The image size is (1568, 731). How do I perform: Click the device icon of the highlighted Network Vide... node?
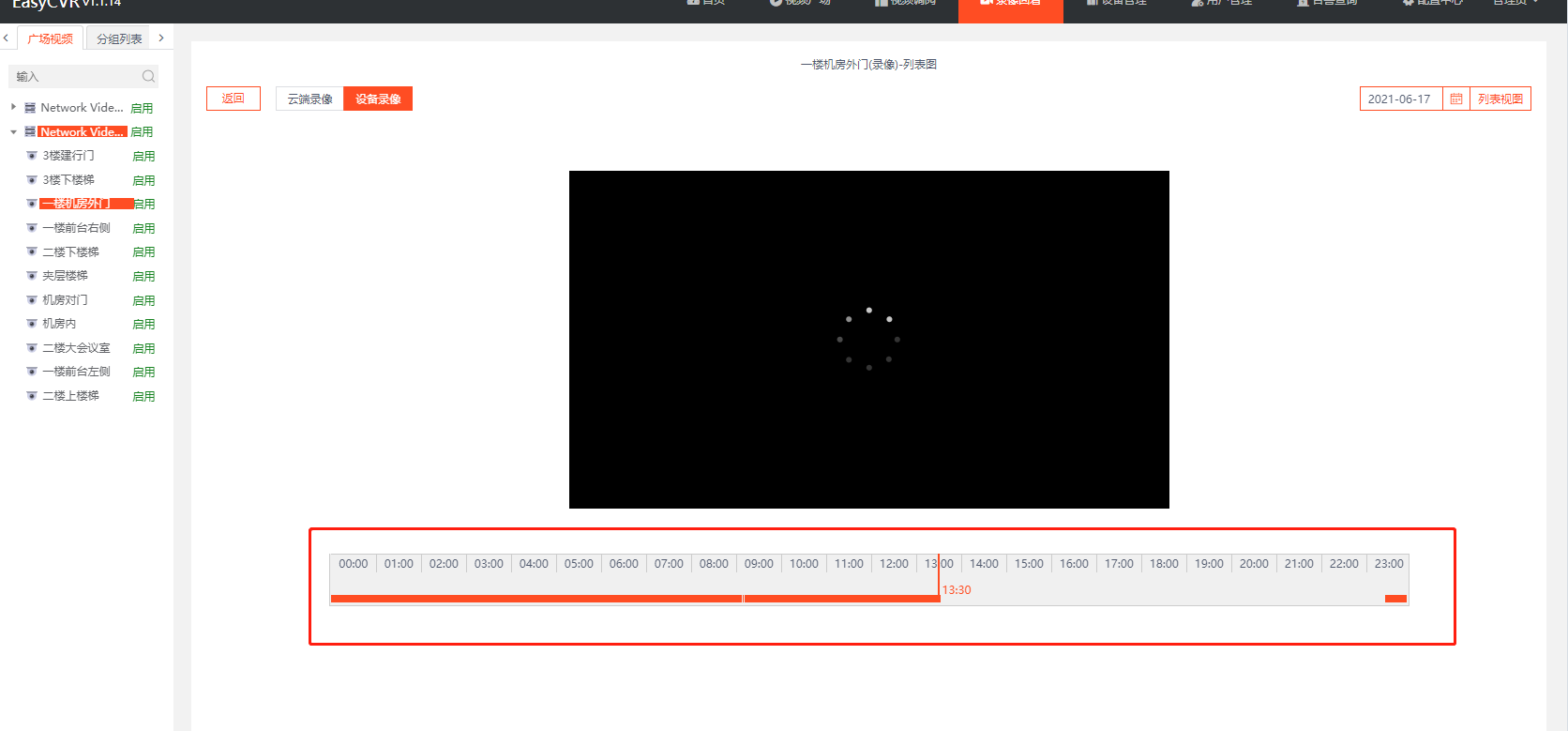pos(30,132)
